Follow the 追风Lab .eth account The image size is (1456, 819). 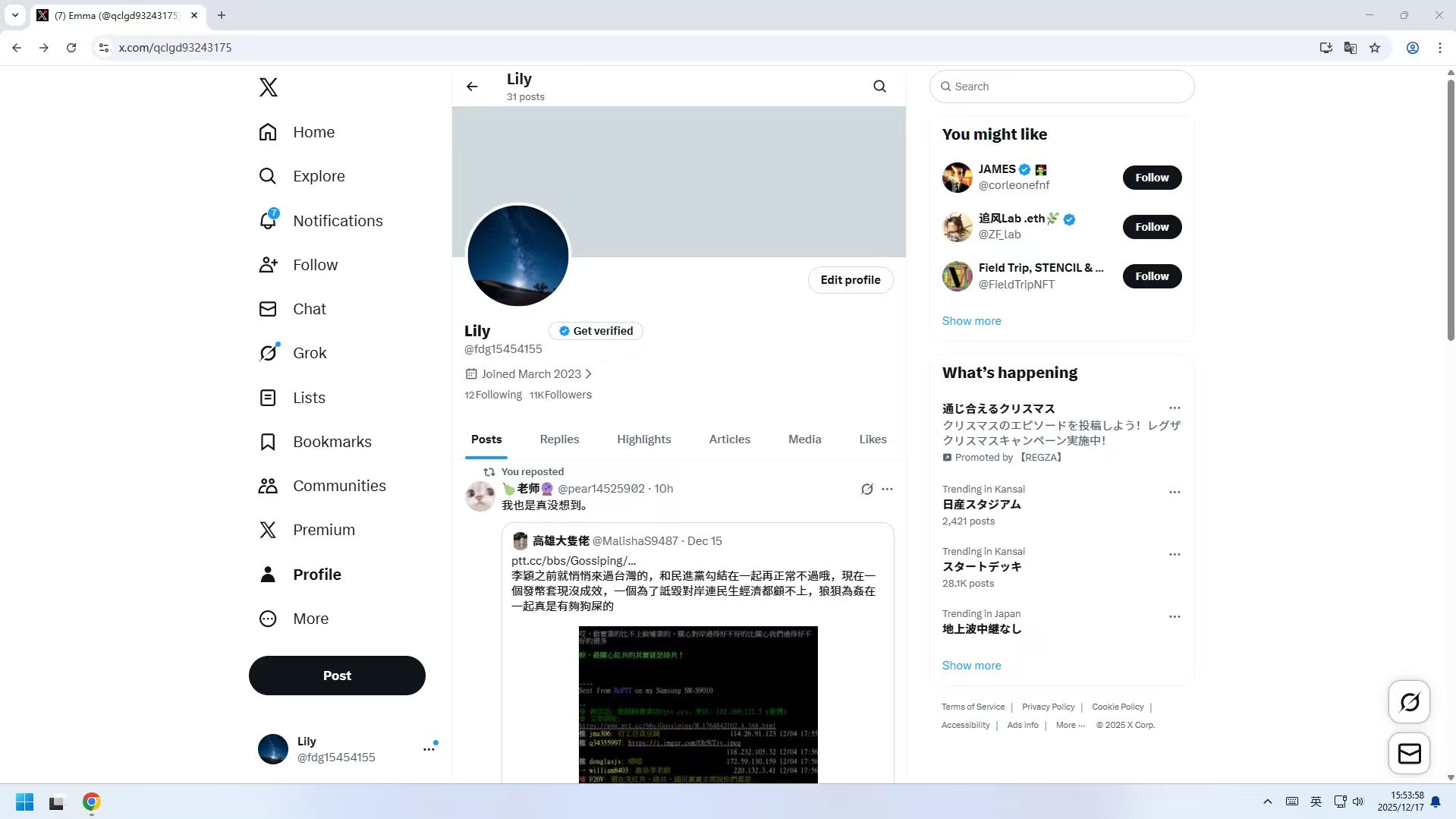click(x=1151, y=227)
